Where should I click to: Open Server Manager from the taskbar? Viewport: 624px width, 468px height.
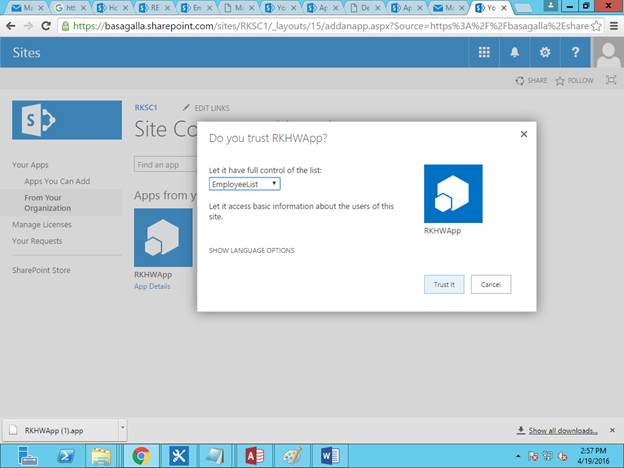(x=27, y=456)
